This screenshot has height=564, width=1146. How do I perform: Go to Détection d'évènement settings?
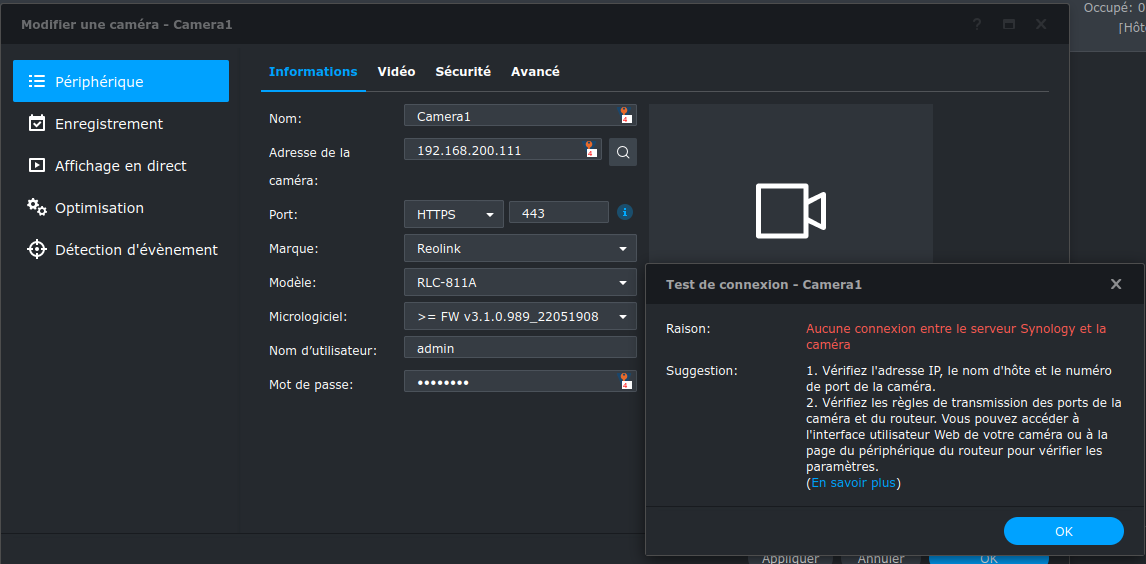pos(136,250)
